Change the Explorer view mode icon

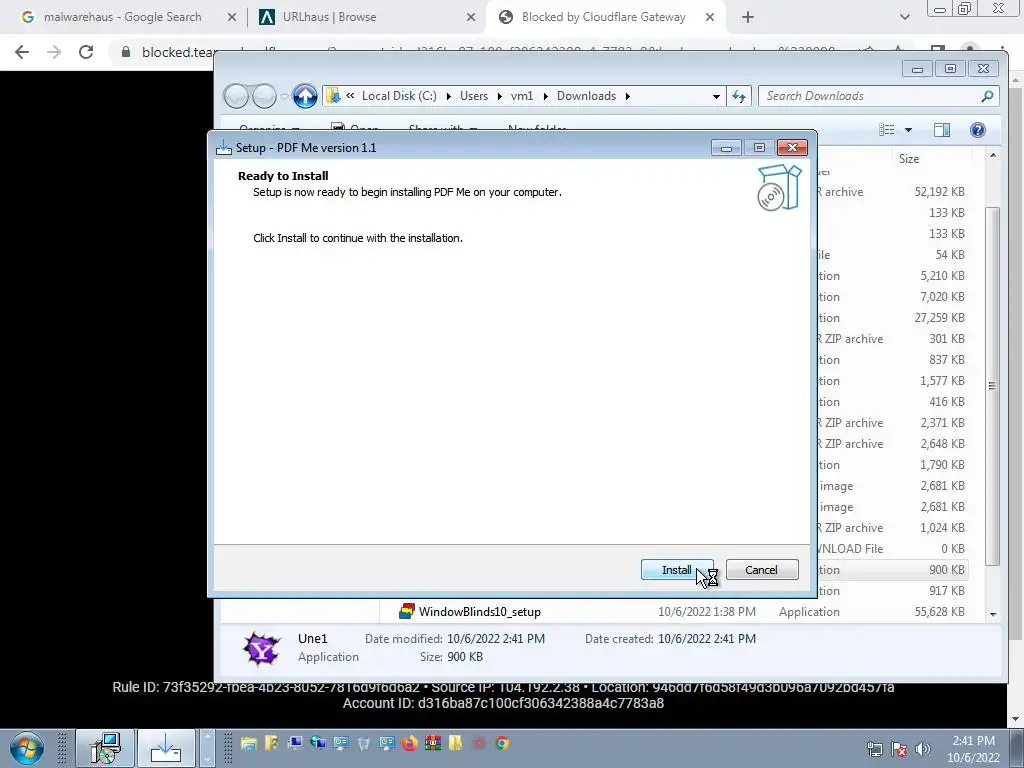[x=887, y=130]
